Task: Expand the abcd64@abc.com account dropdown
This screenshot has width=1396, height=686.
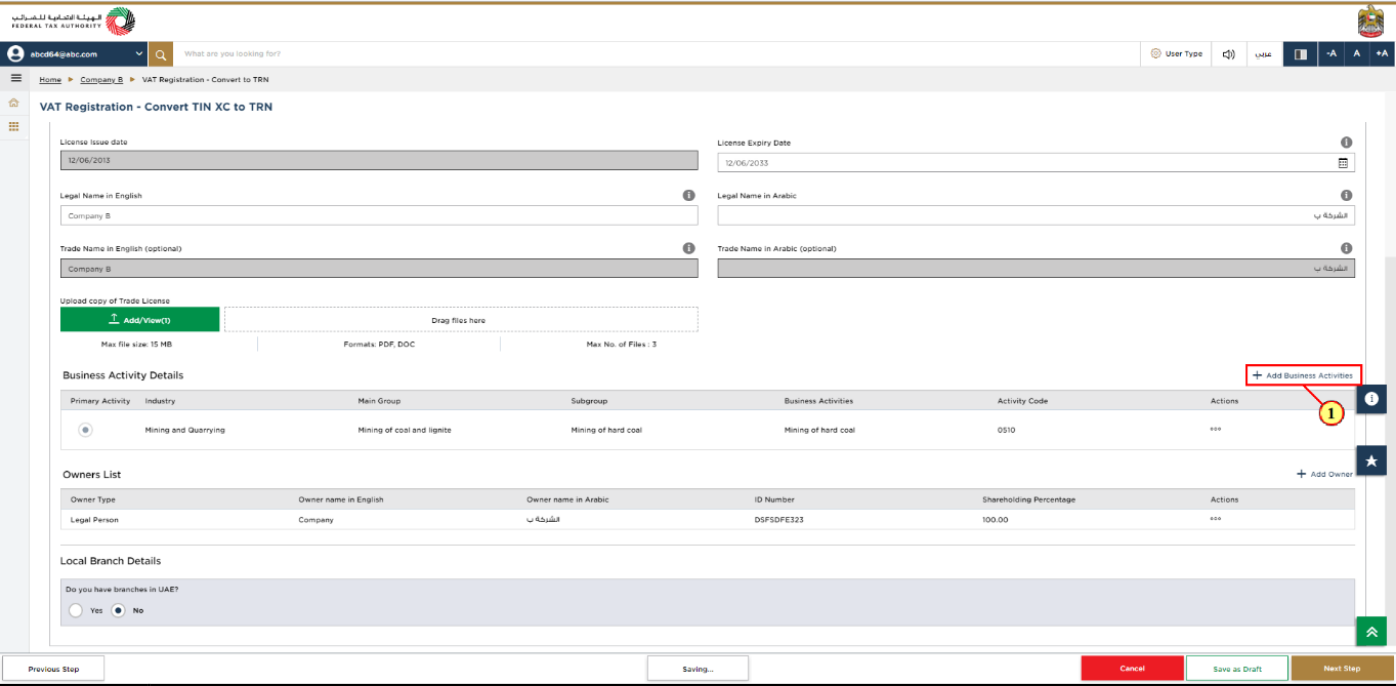Action: 139,54
